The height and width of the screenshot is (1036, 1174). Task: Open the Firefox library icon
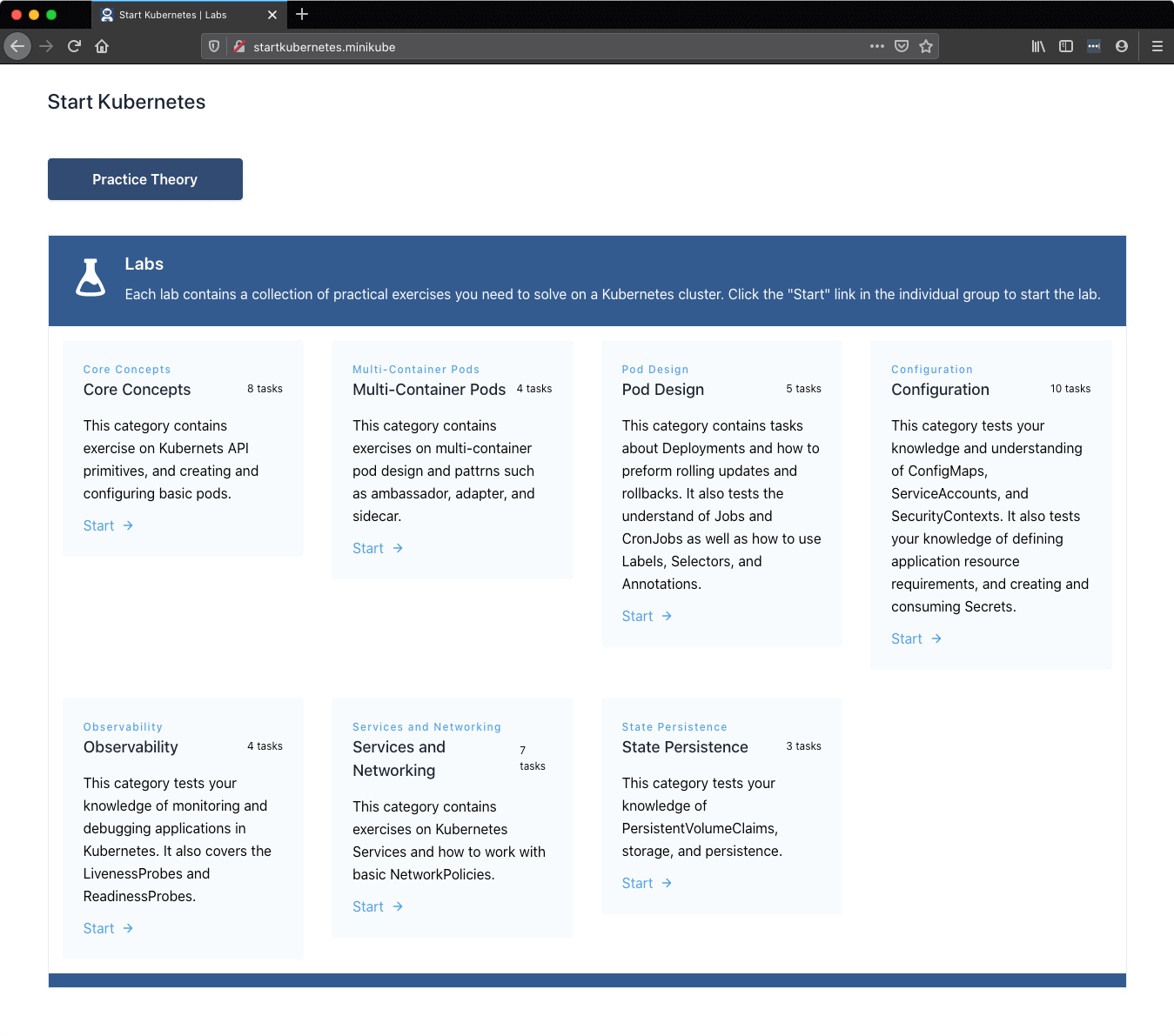click(x=1037, y=46)
